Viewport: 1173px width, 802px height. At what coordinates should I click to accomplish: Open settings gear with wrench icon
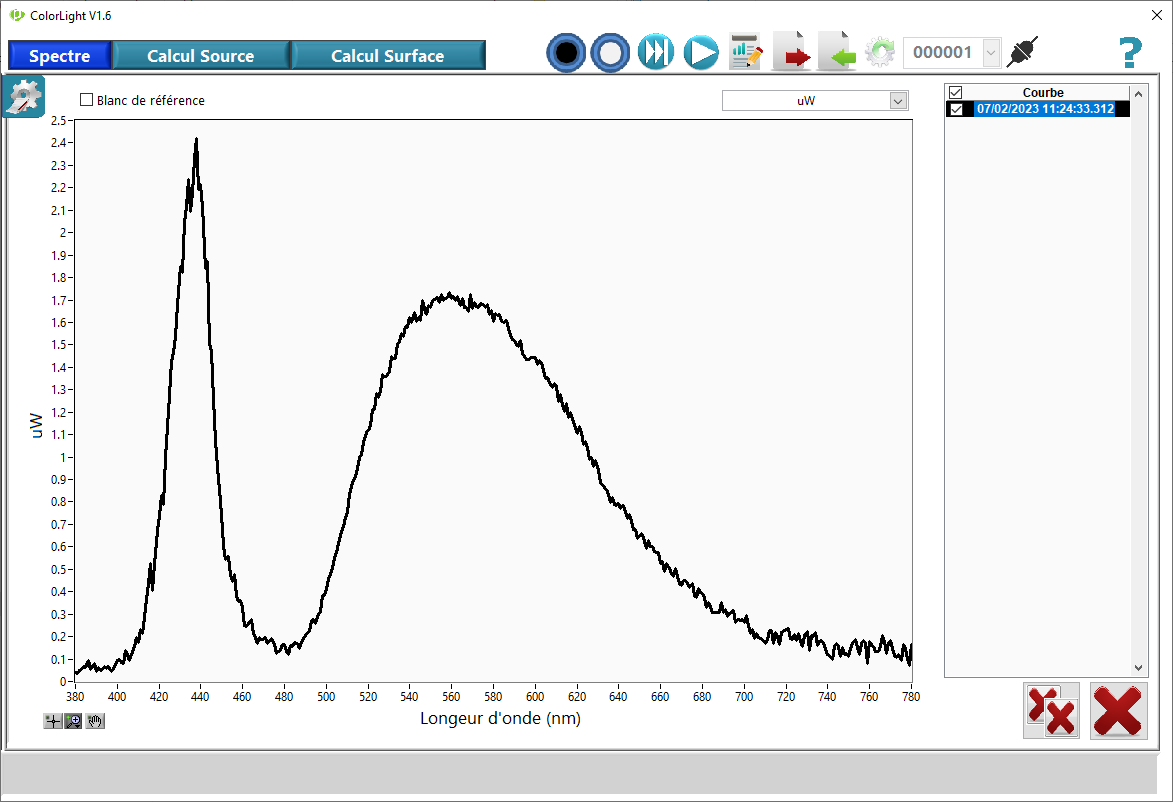pos(24,97)
